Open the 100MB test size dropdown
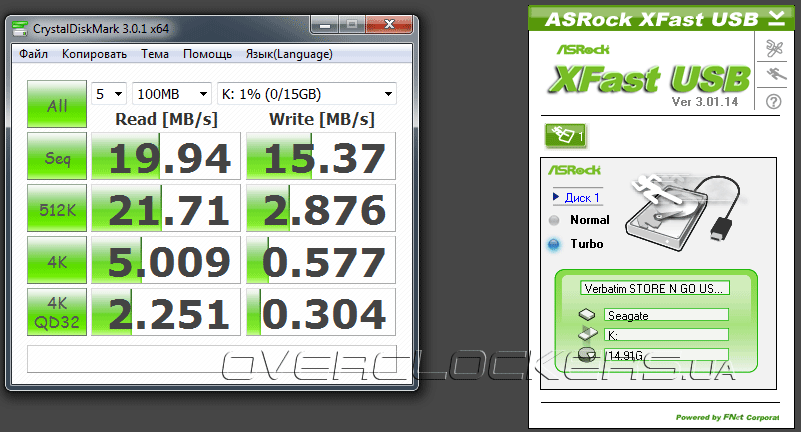Viewport: 801px width, 432px height. tap(172, 94)
